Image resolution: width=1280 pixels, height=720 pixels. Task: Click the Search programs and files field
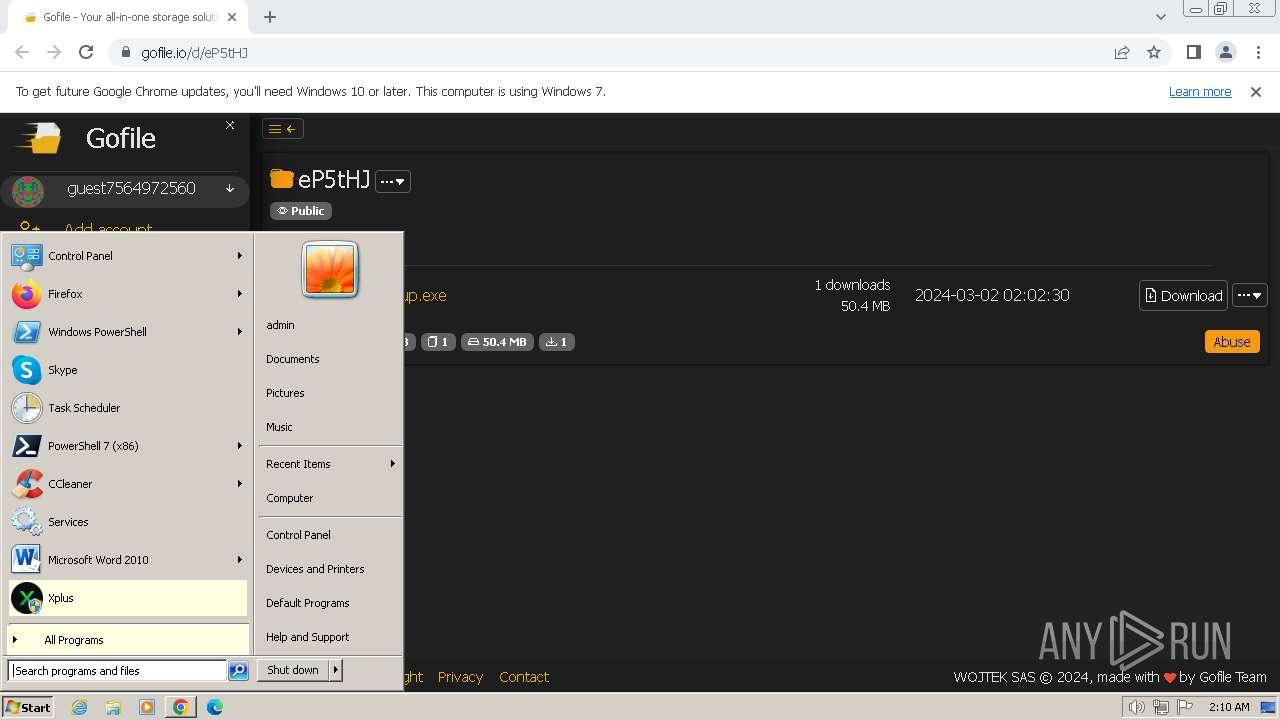coord(117,671)
